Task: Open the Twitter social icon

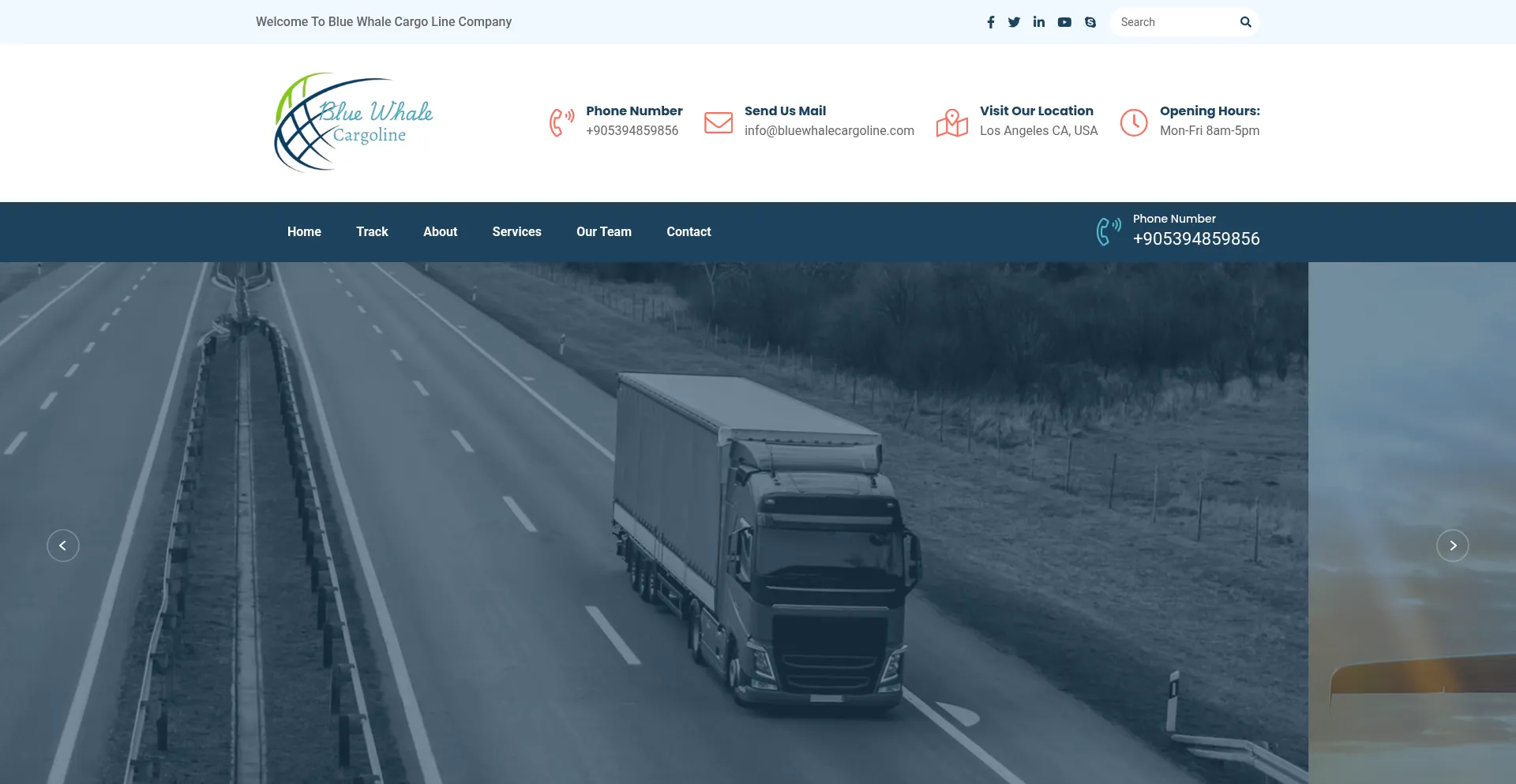Action: pyautogui.click(x=1014, y=22)
